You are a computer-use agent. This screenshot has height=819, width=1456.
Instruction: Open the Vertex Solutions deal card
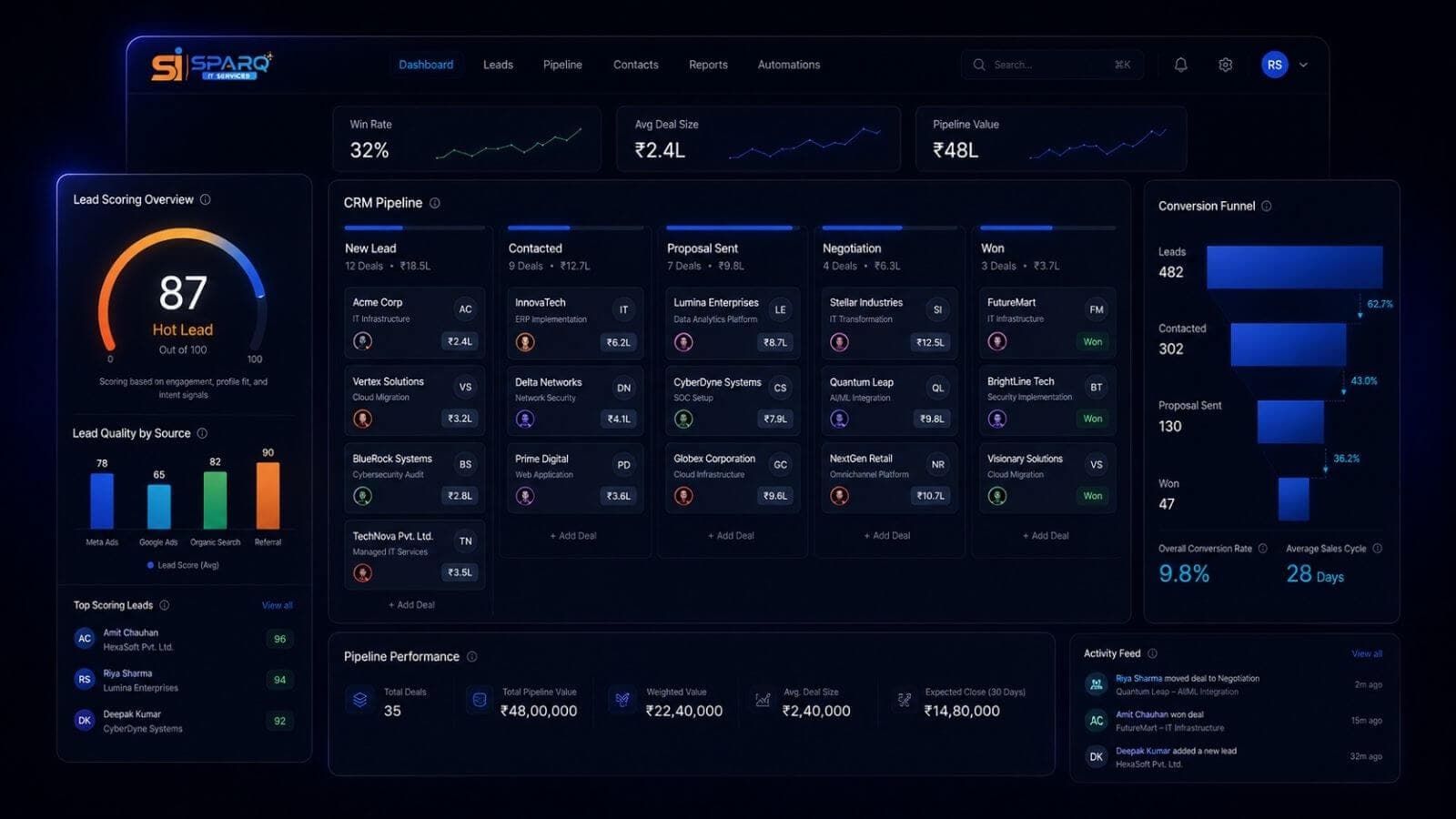[414, 400]
